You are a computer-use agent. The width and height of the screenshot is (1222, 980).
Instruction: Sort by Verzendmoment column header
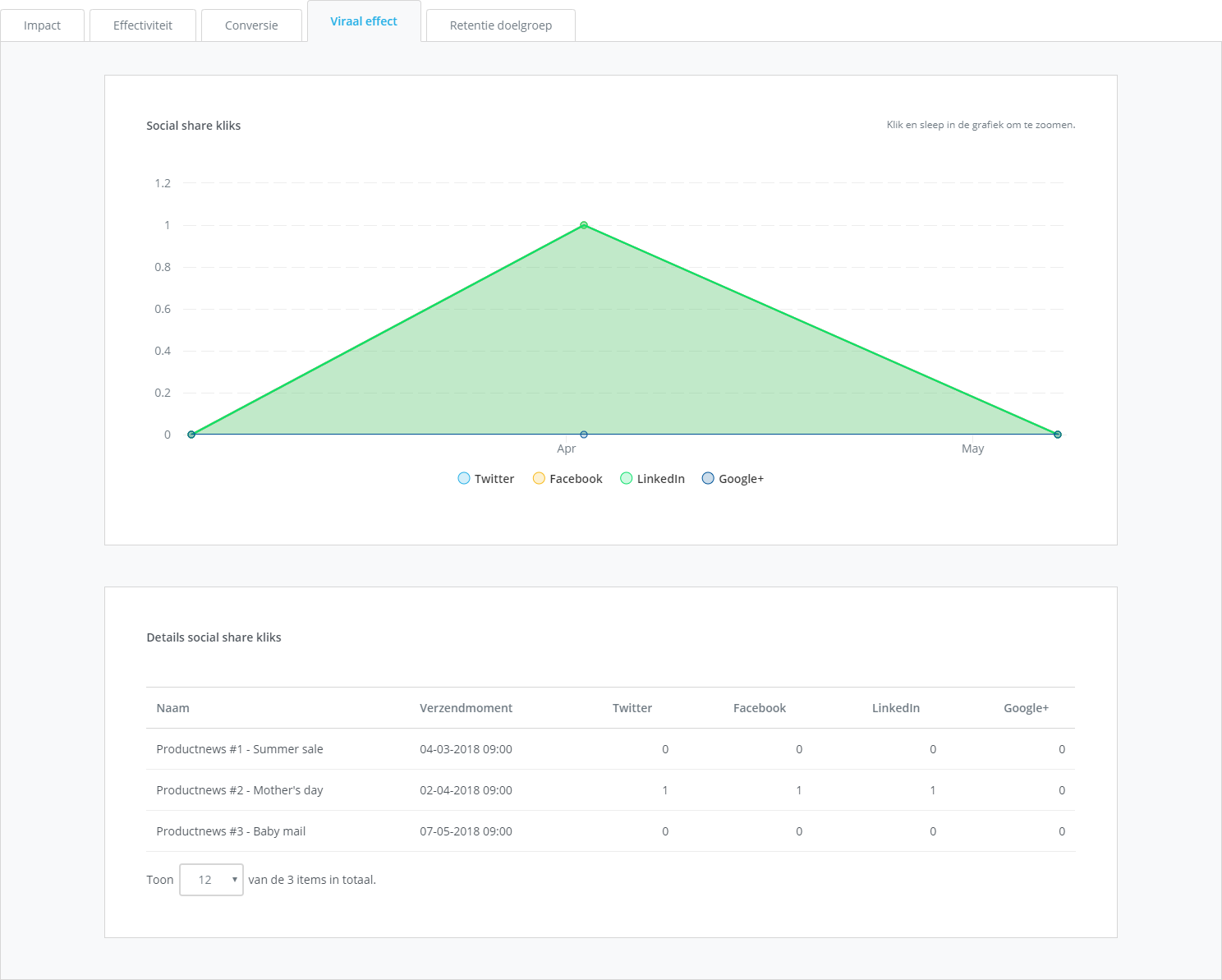pyautogui.click(x=466, y=708)
